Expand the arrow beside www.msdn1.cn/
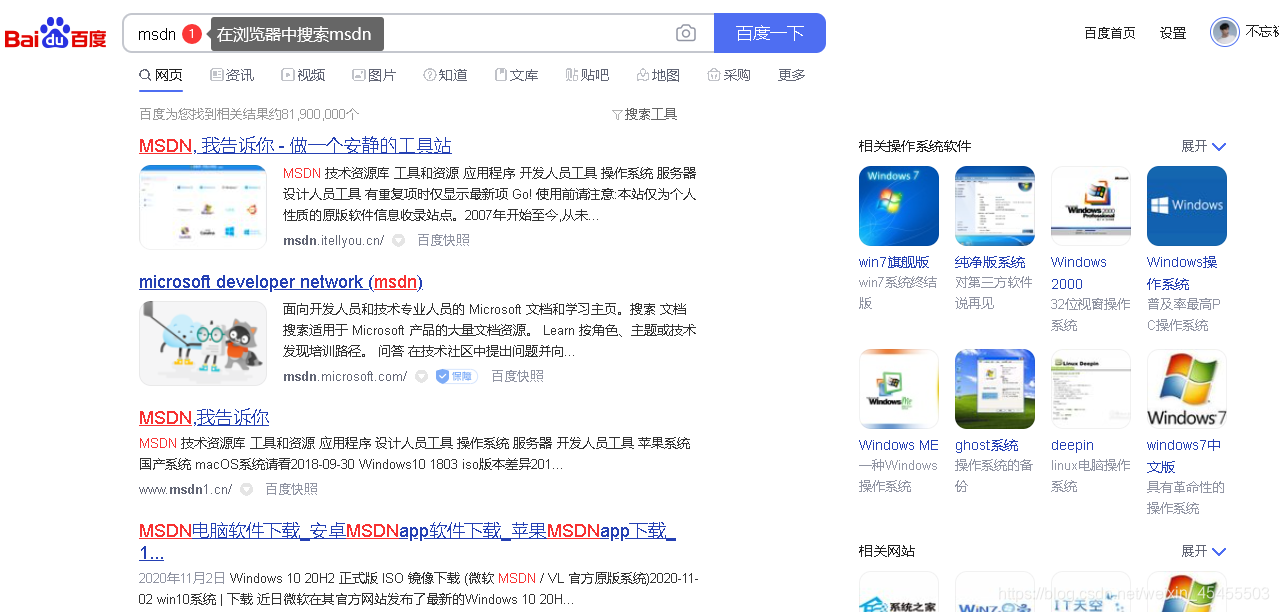Image resolution: width=1279 pixels, height=612 pixels. pos(246,490)
